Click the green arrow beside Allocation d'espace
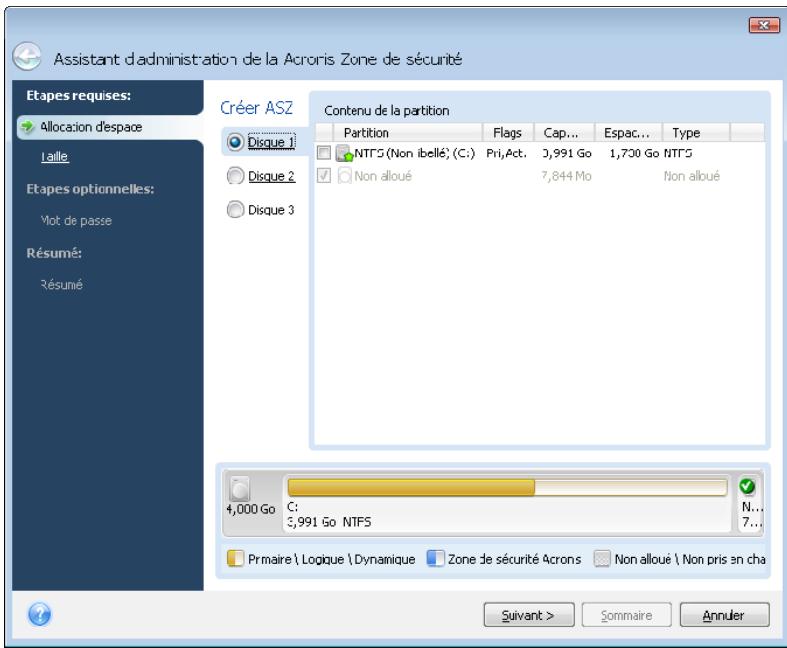The image size is (787, 648). (28, 126)
